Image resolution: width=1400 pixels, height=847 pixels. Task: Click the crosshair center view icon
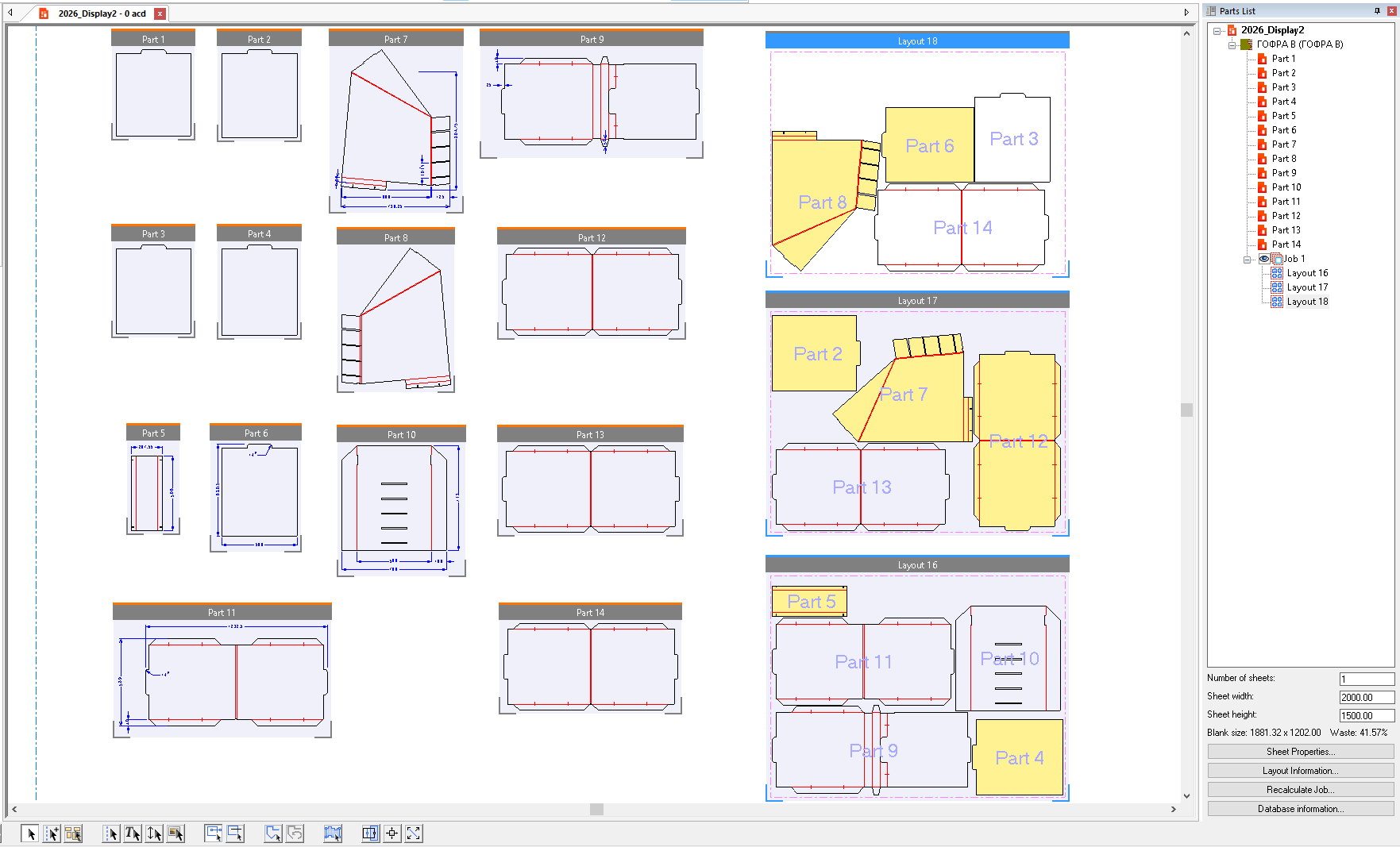391,834
